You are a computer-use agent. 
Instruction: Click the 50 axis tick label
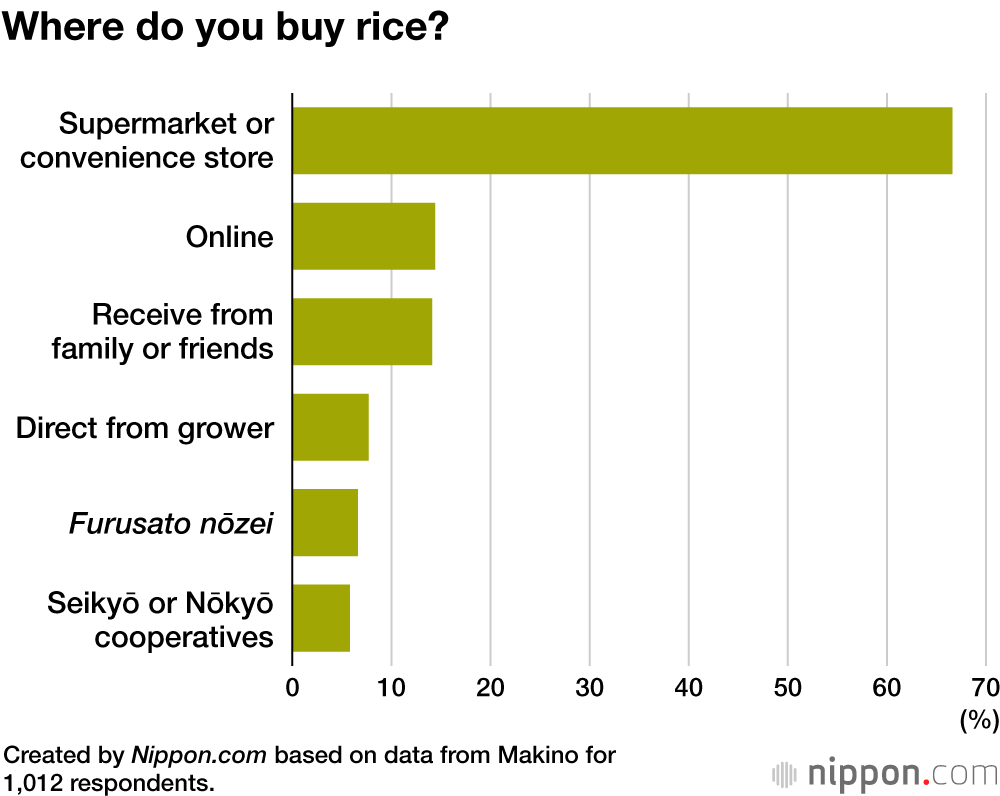[788, 687]
